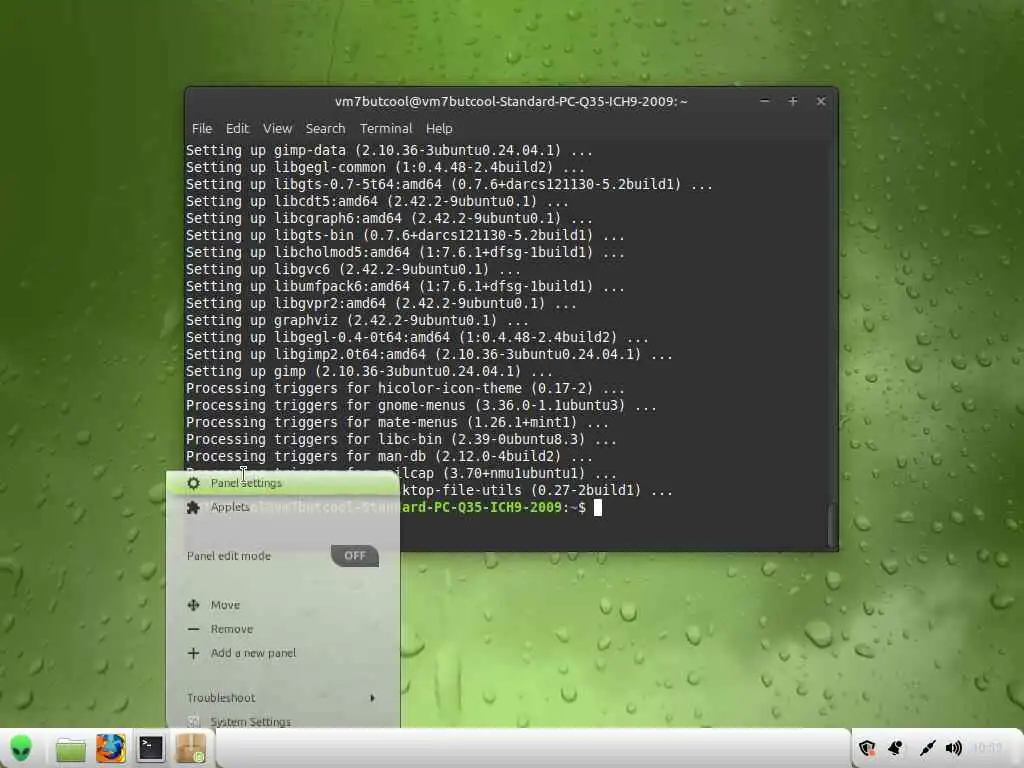Open the volume speaker tray icon
The width and height of the screenshot is (1024, 768).
[x=954, y=748]
